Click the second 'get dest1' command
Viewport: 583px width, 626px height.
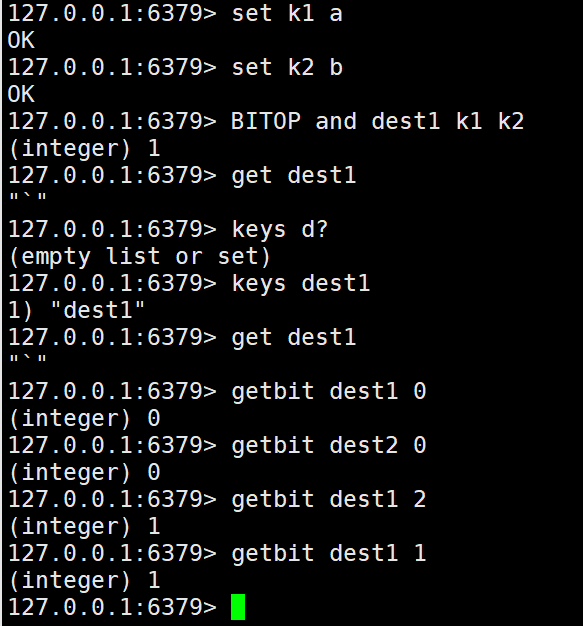tap(293, 337)
